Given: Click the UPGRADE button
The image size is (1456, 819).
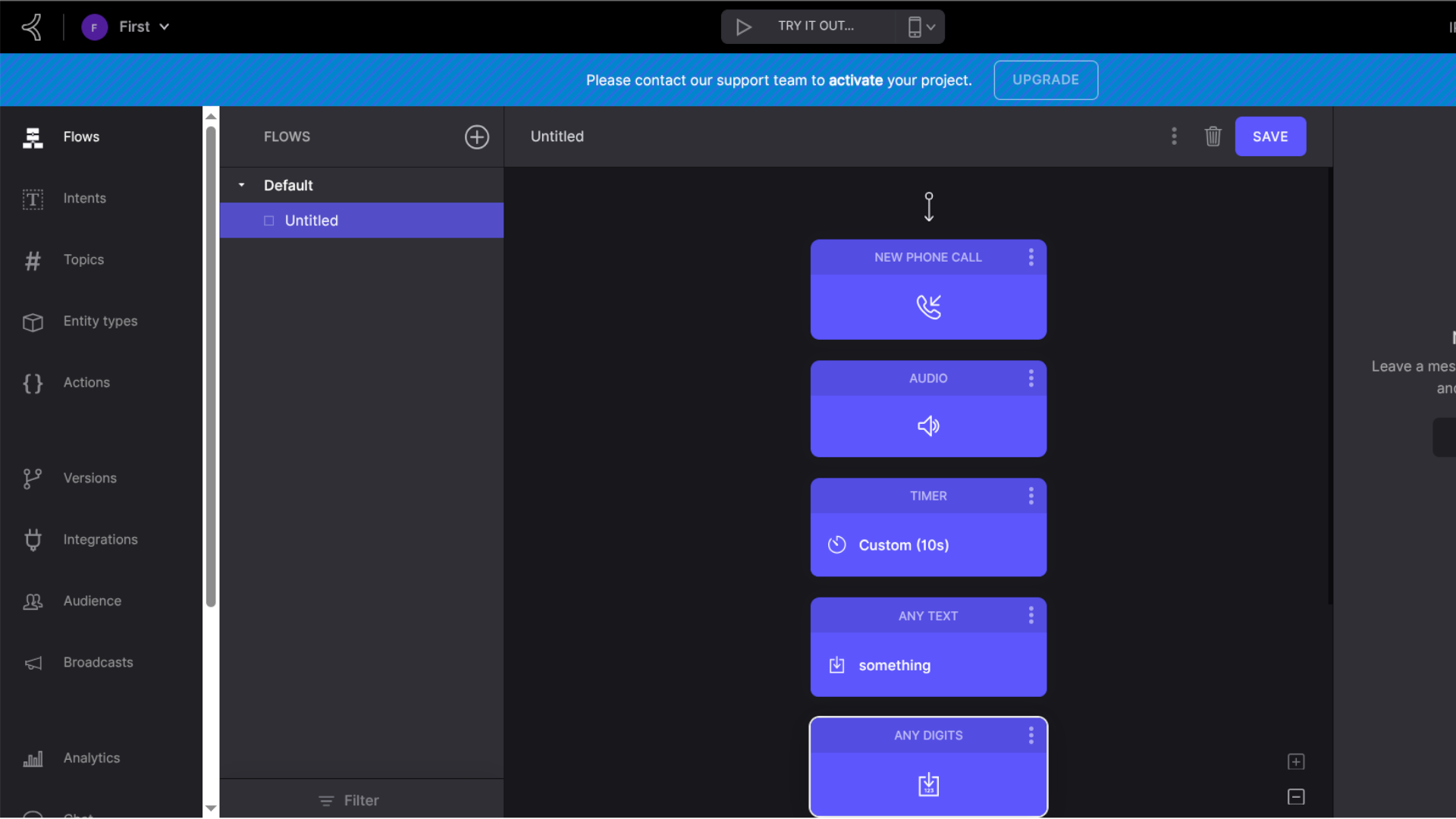Looking at the screenshot, I should tap(1045, 80).
